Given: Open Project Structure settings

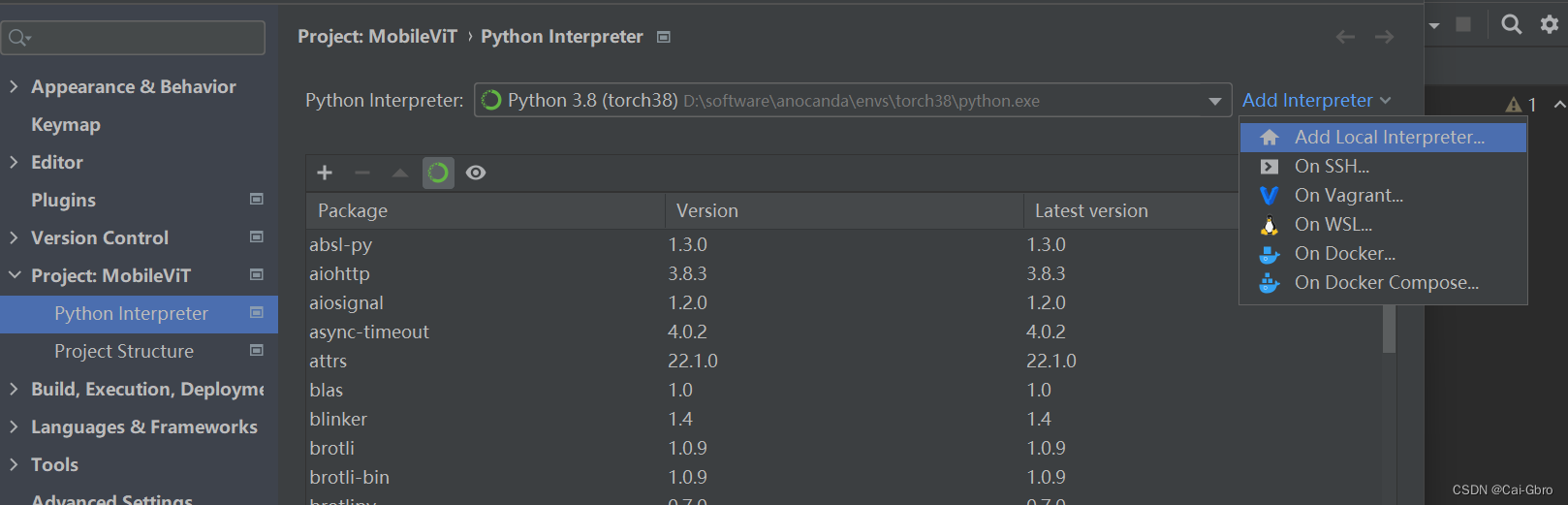Looking at the screenshot, I should [124, 352].
